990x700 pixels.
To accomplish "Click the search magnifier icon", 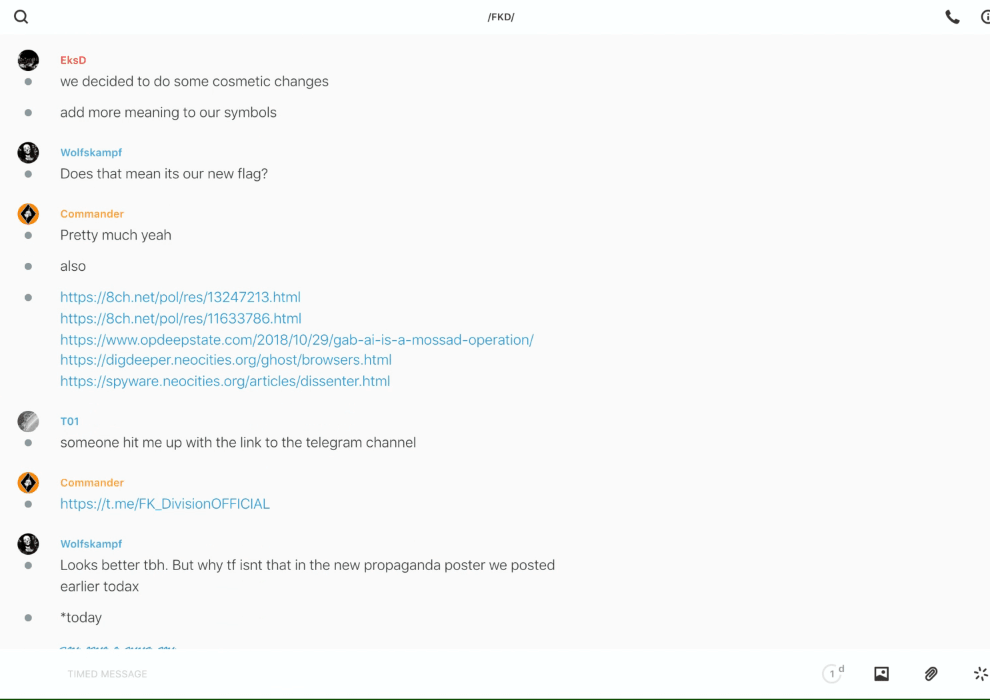I will [21, 17].
